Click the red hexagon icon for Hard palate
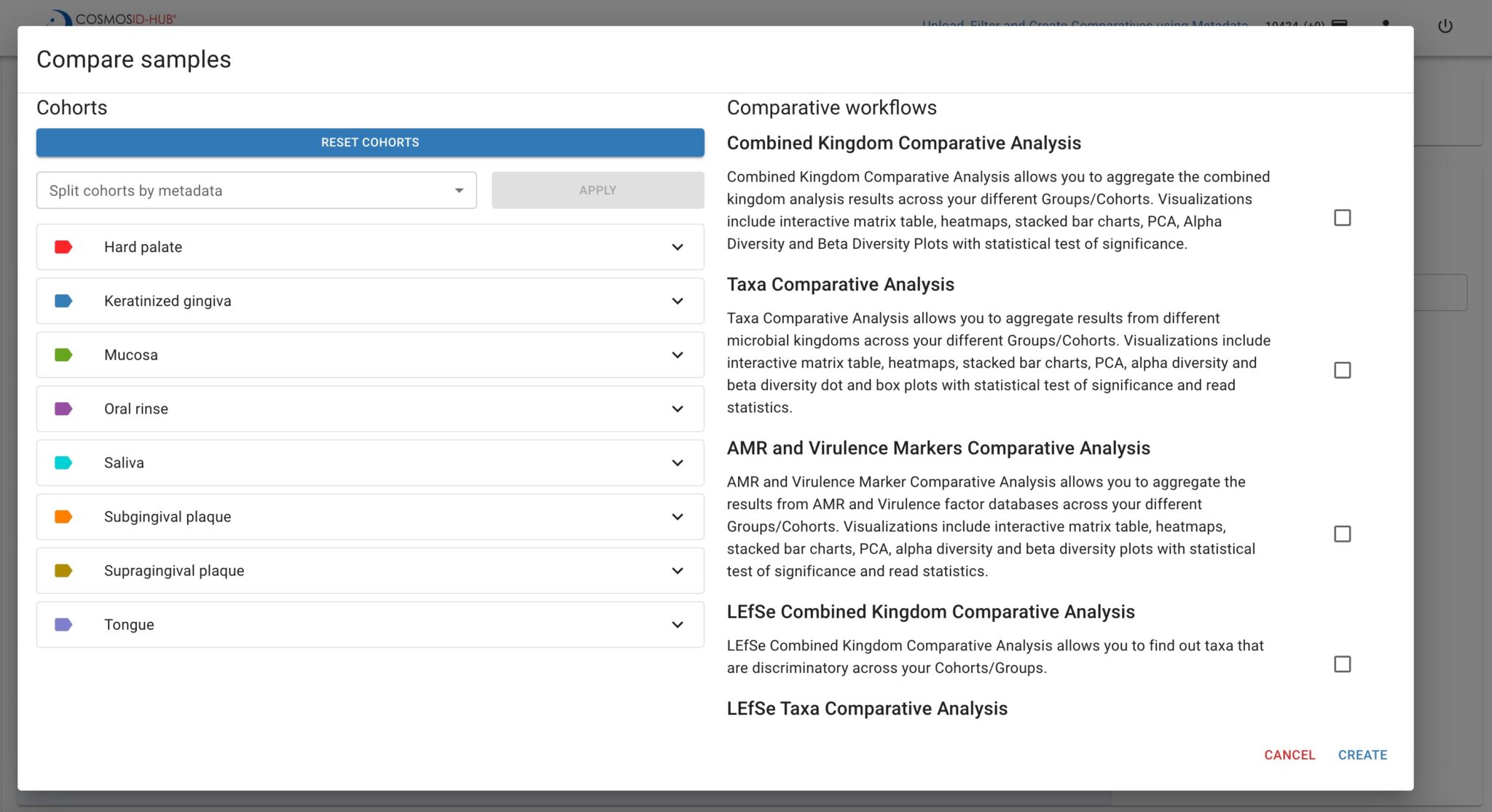The image size is (1492, 812). (x=64, y=247)
